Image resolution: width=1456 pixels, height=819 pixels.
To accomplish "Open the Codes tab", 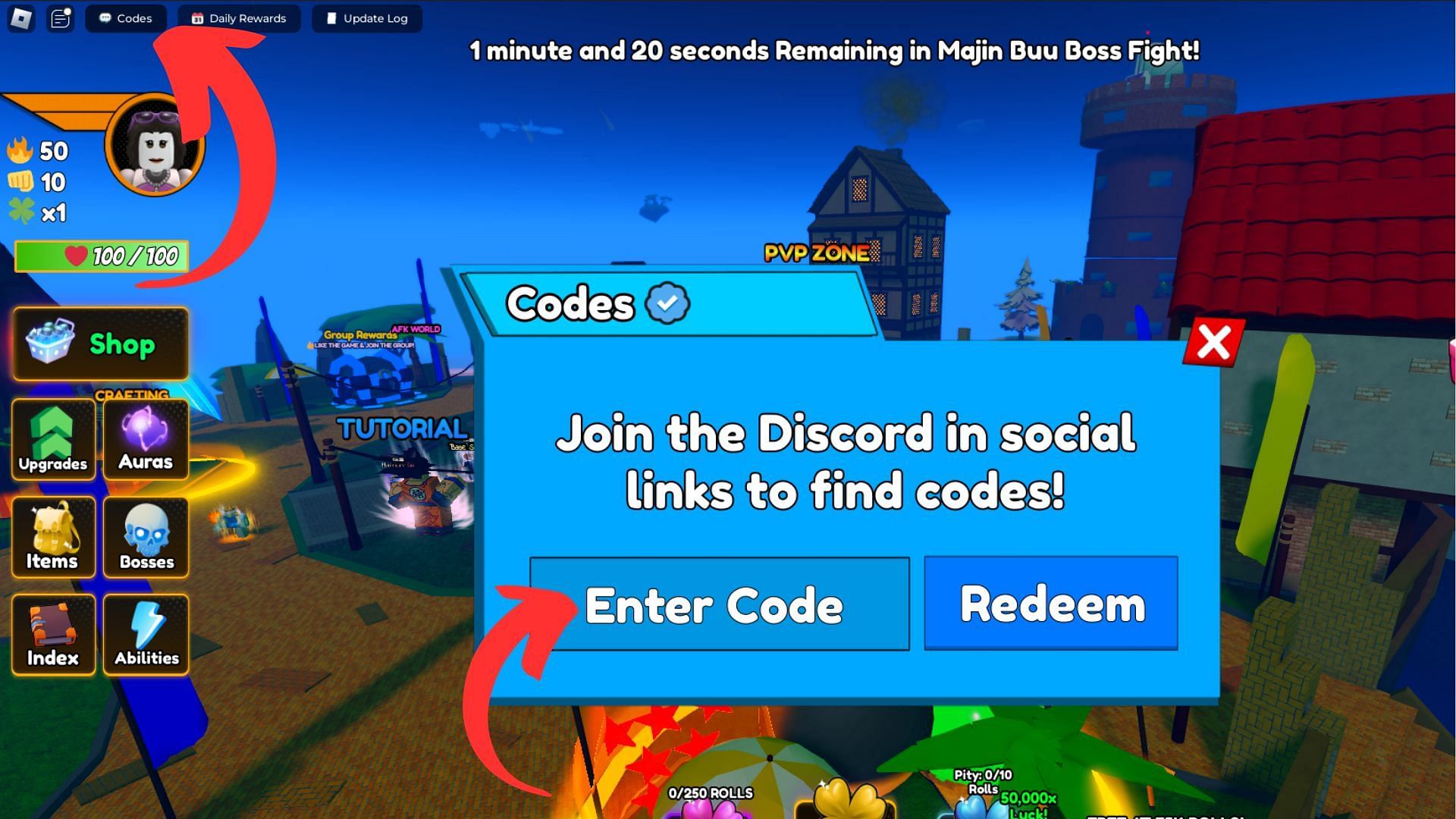I will (x=125, y=18).
